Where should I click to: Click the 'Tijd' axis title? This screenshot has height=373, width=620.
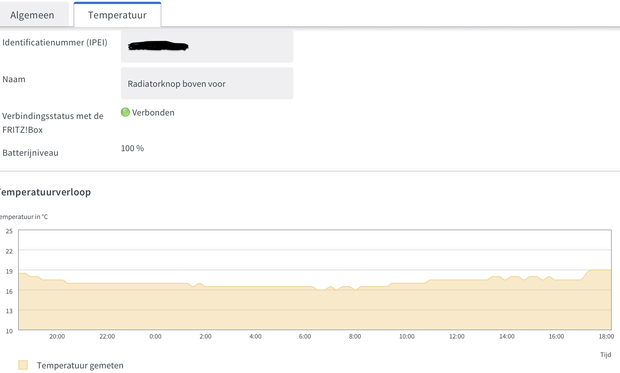point(605,355)
